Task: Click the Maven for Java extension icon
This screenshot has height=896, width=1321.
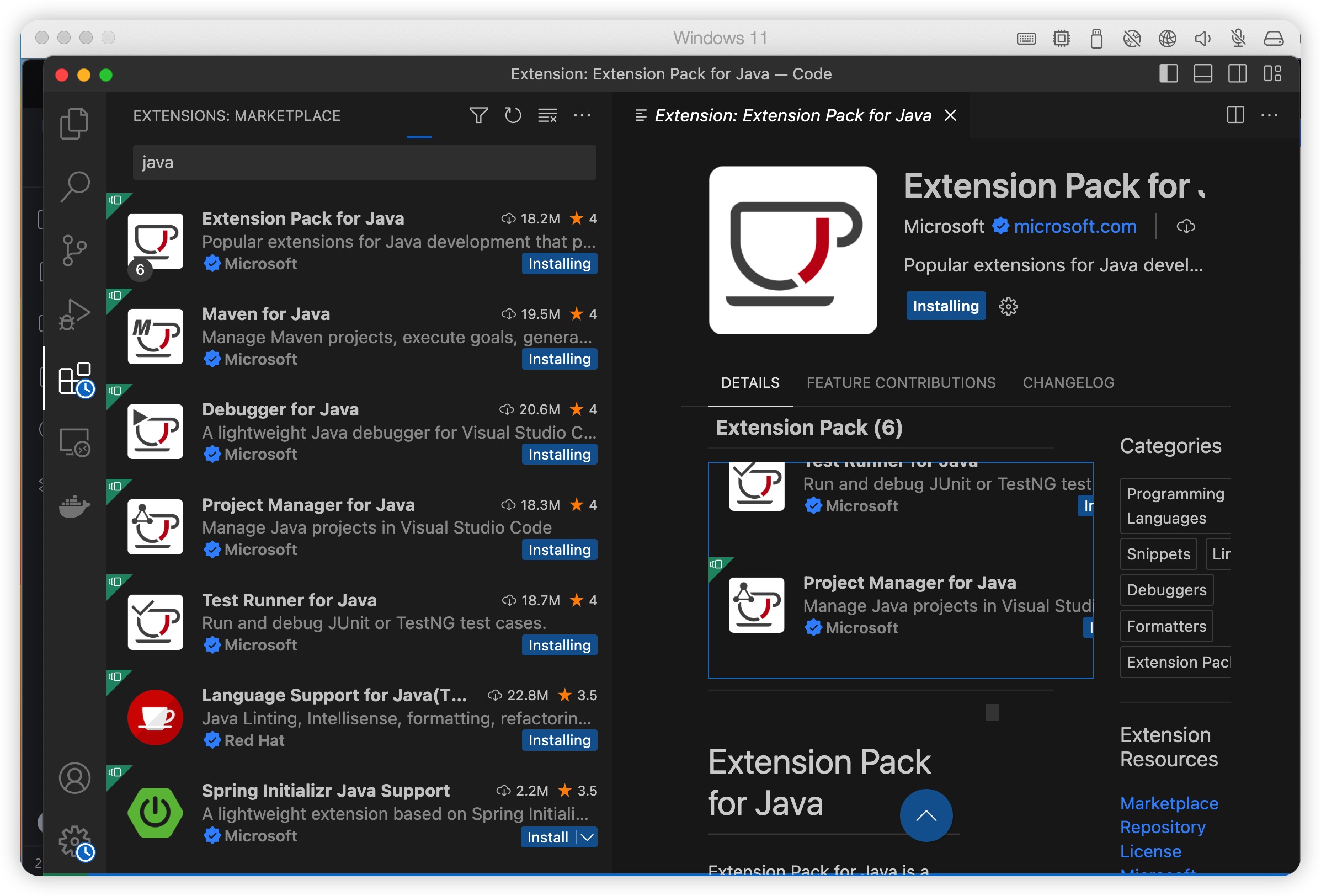Action: pyautogui.click(x=155, y=337)
